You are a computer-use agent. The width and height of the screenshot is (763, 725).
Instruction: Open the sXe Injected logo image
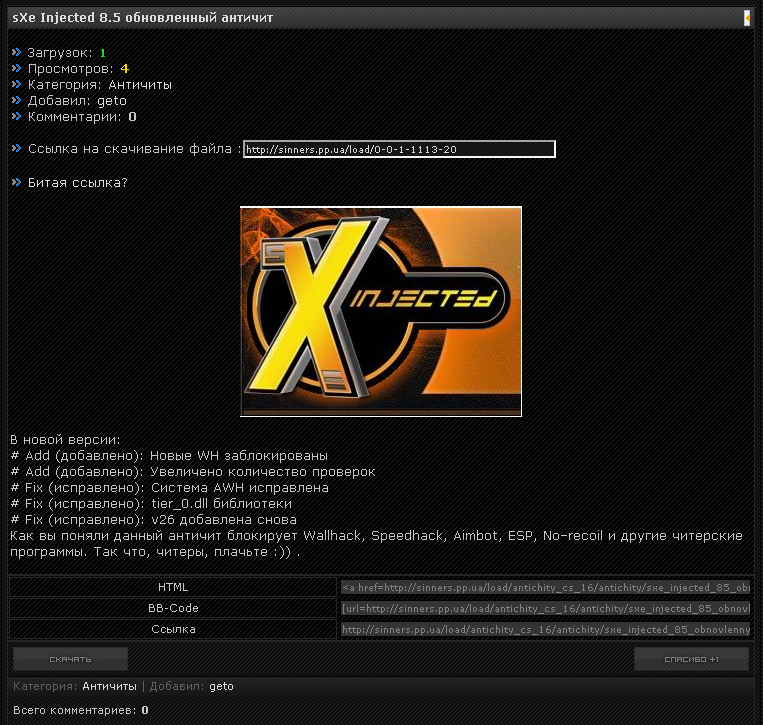(x=381, y=311)
